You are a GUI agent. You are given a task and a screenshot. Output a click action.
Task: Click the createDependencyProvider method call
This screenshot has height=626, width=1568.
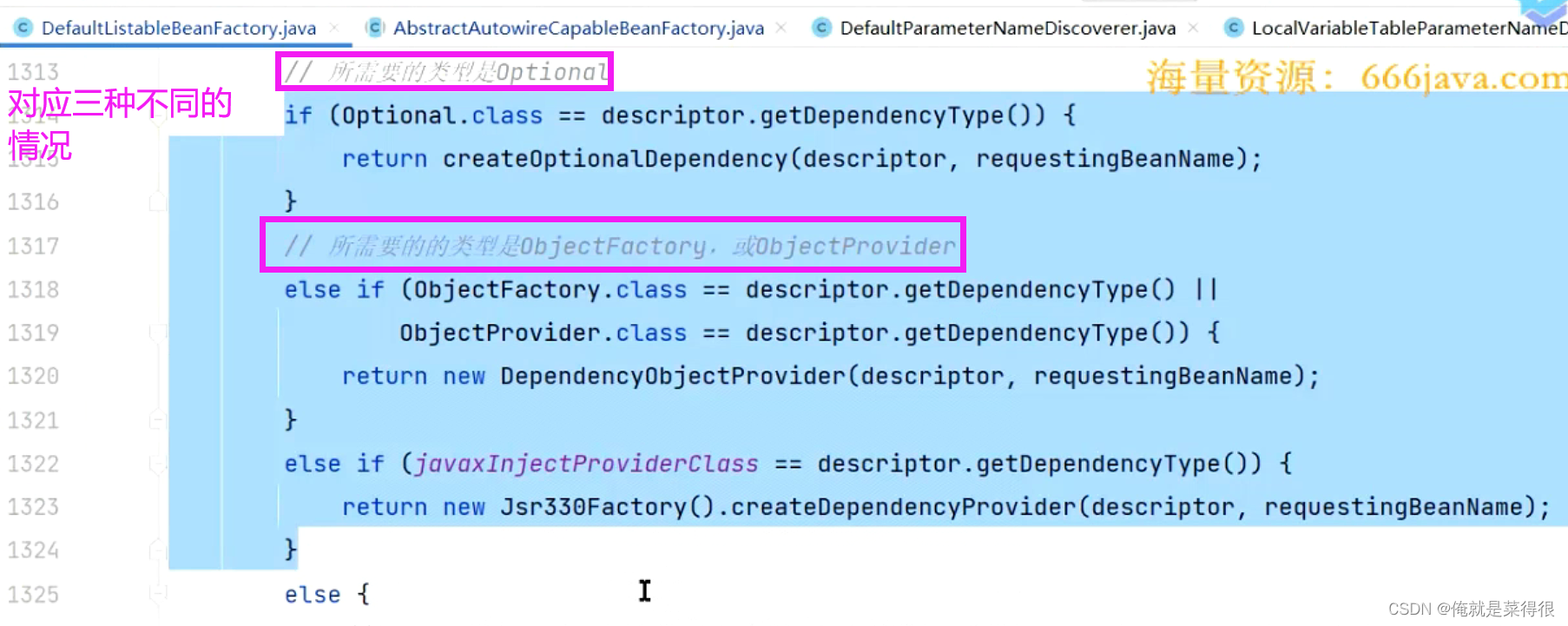click(x=903, y=507)
